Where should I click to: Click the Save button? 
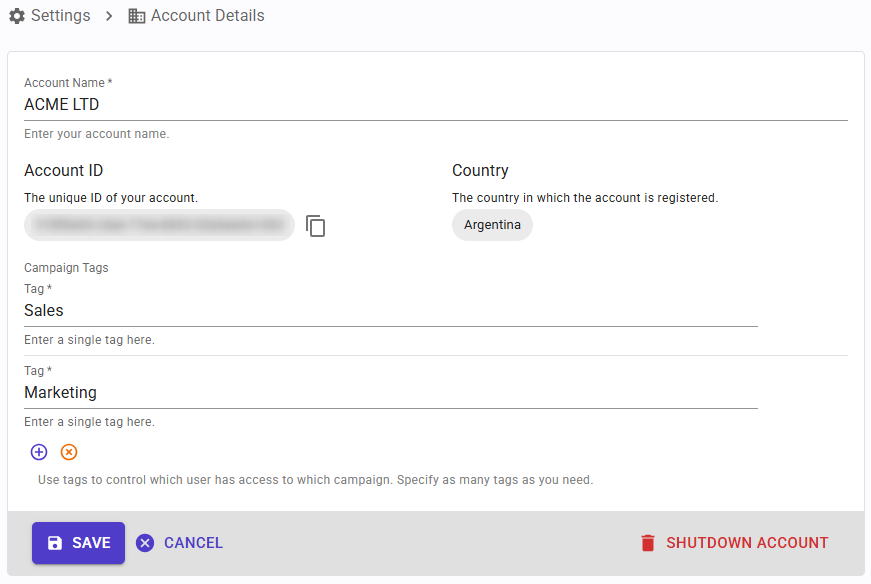pos(78,542)
